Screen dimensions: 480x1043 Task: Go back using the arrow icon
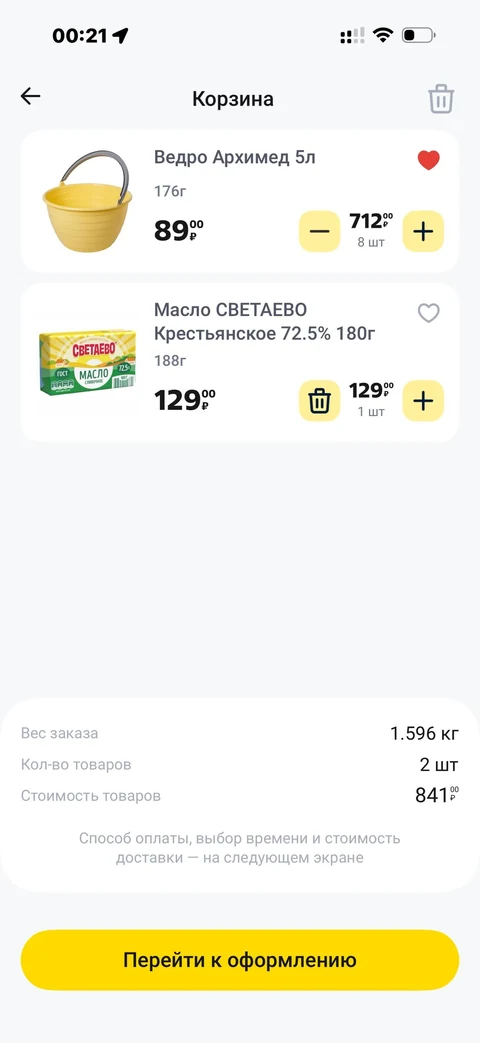coord(31,96)
